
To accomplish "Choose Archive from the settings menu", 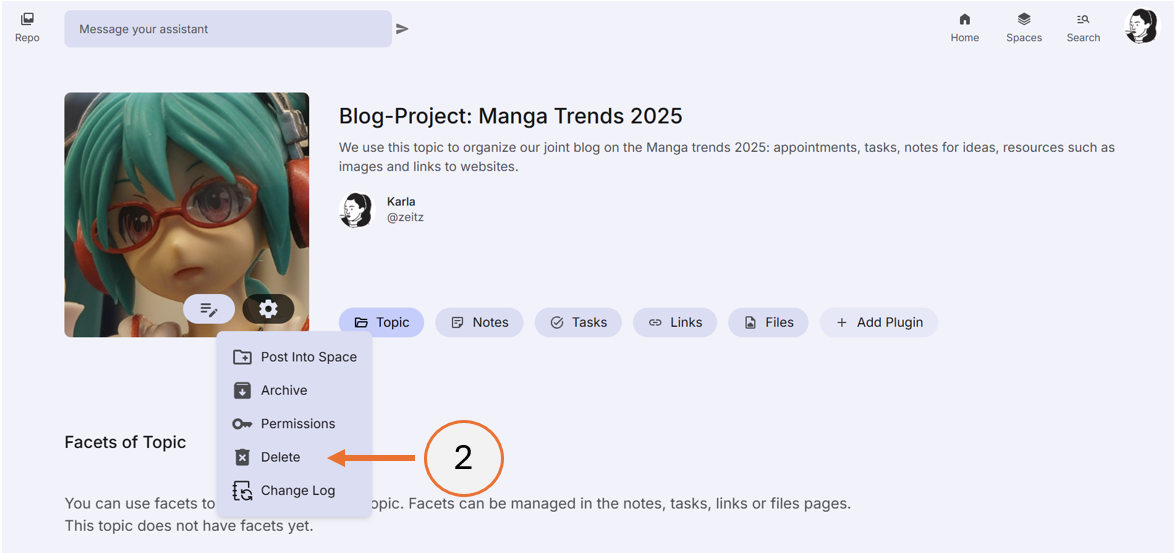I will (294, 391).
